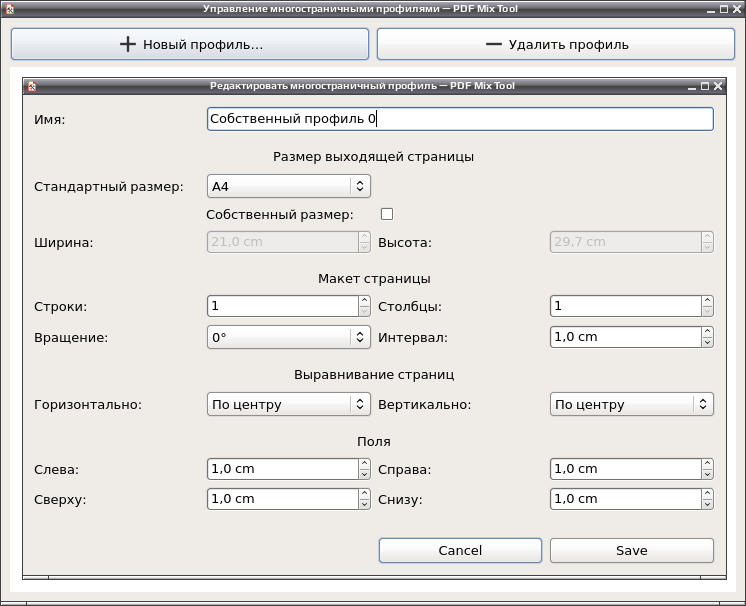Screen dimensions: 746x606
Task: Click the disabled Высота 29,7 cm field
Action: tap(626, 242)
